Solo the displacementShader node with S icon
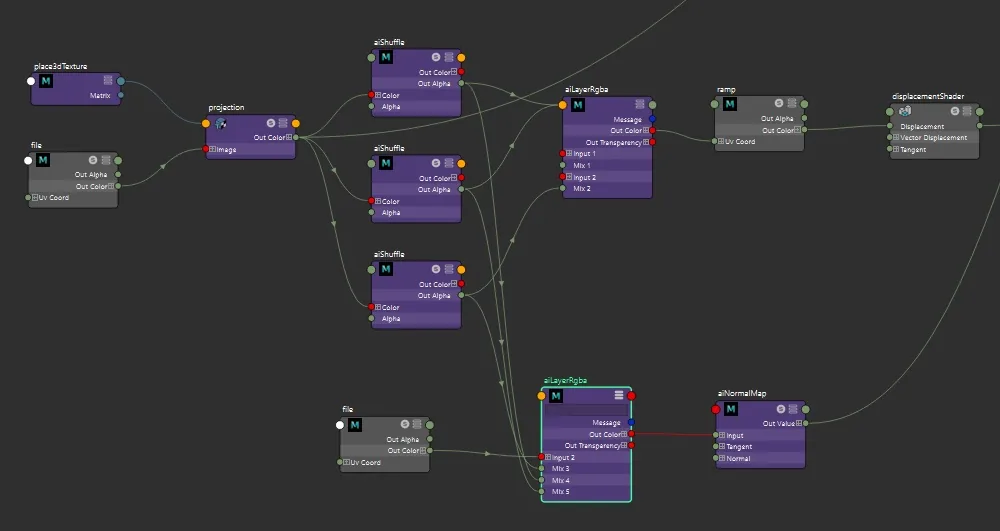The width and height of the screenshot is (1000, 531). click(x=955, y=111)
